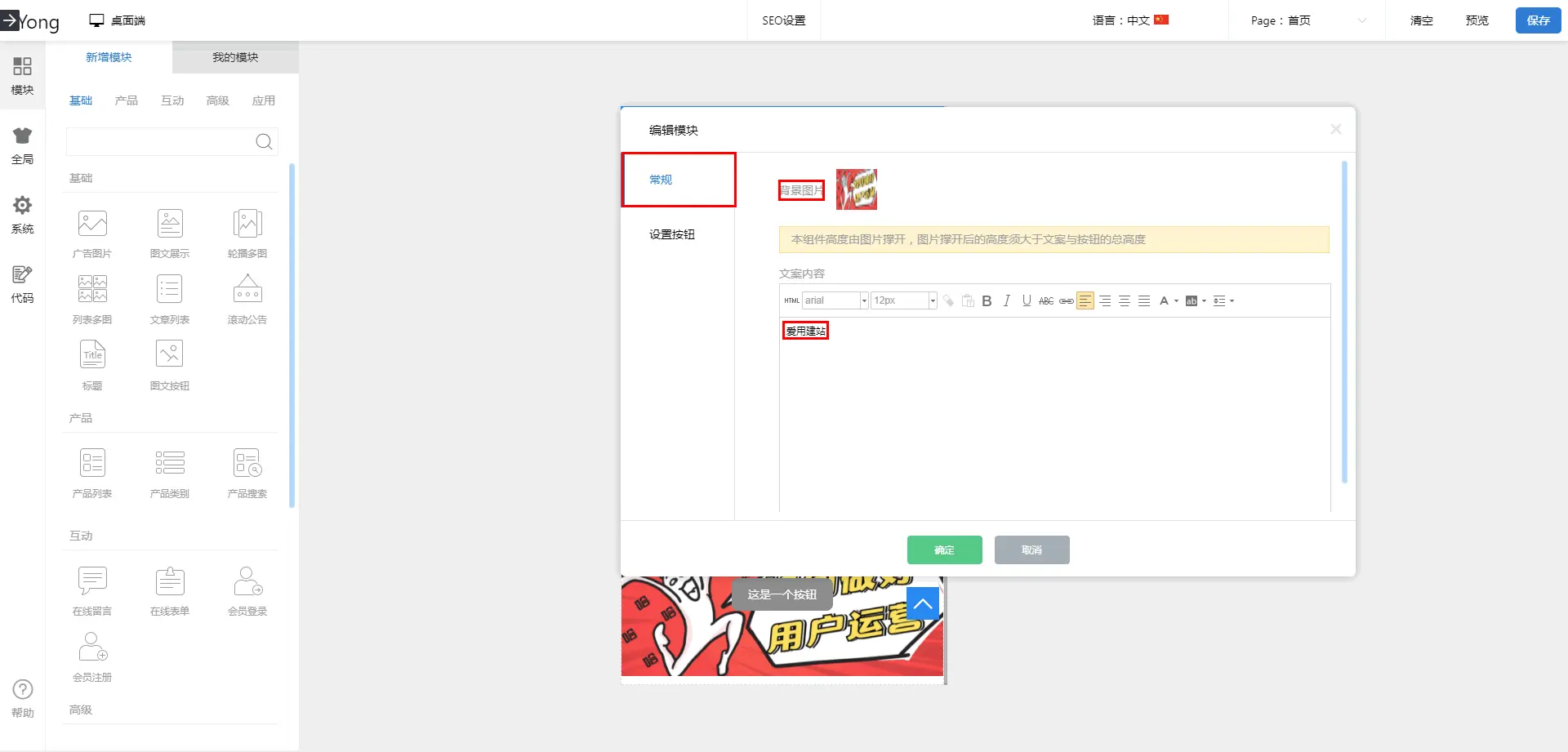Screen dimensions: 1568x752
Task: Switch to 设置按钮 tab
Action: [x=672, y=234]
